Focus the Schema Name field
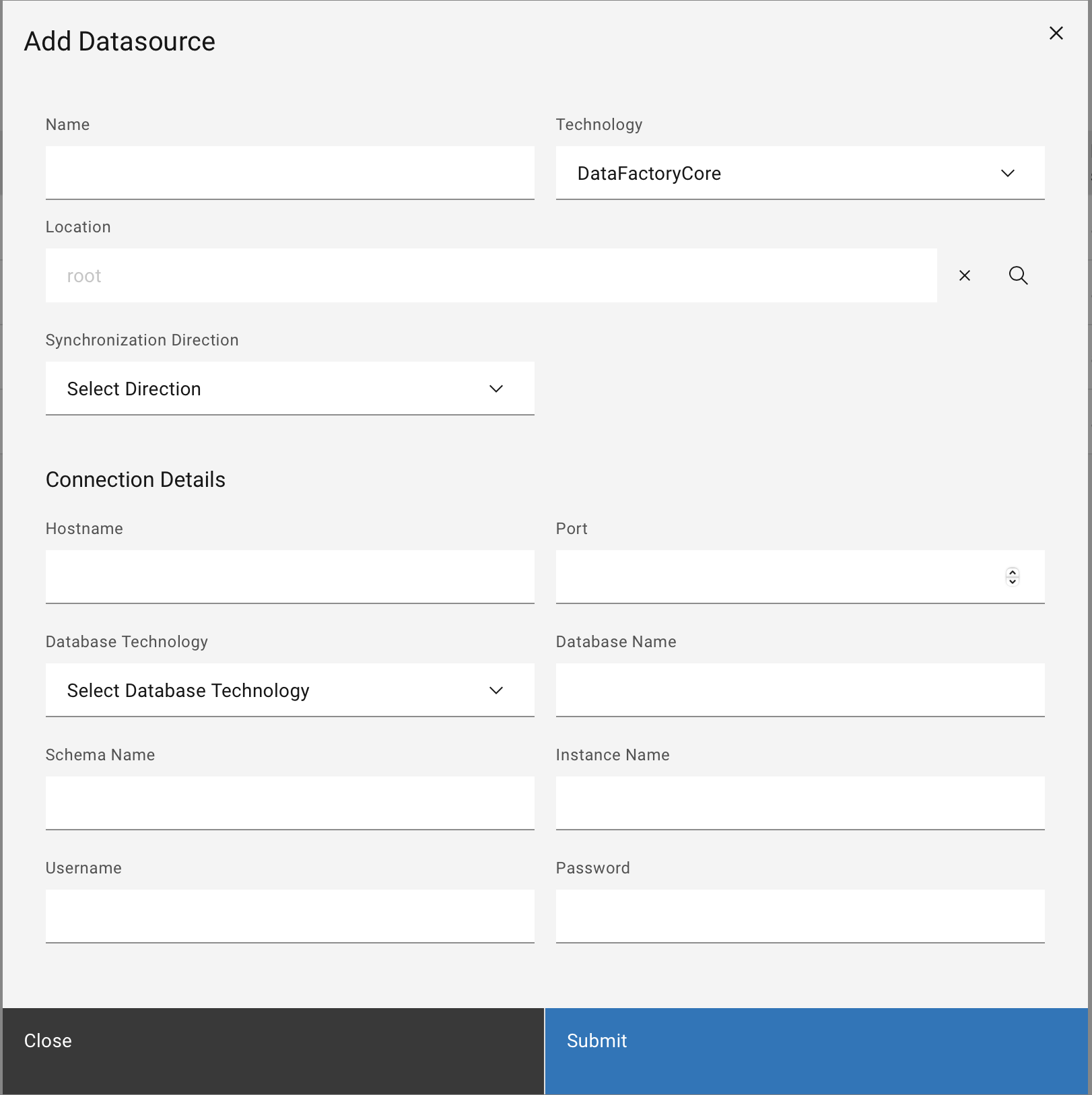 [x=289, y=803]
